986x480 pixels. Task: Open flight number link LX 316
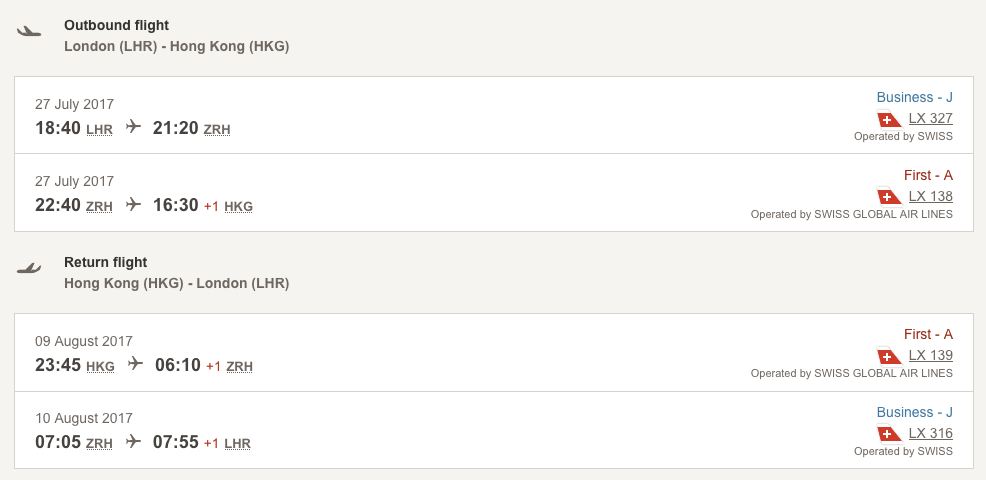click(931, 433)
